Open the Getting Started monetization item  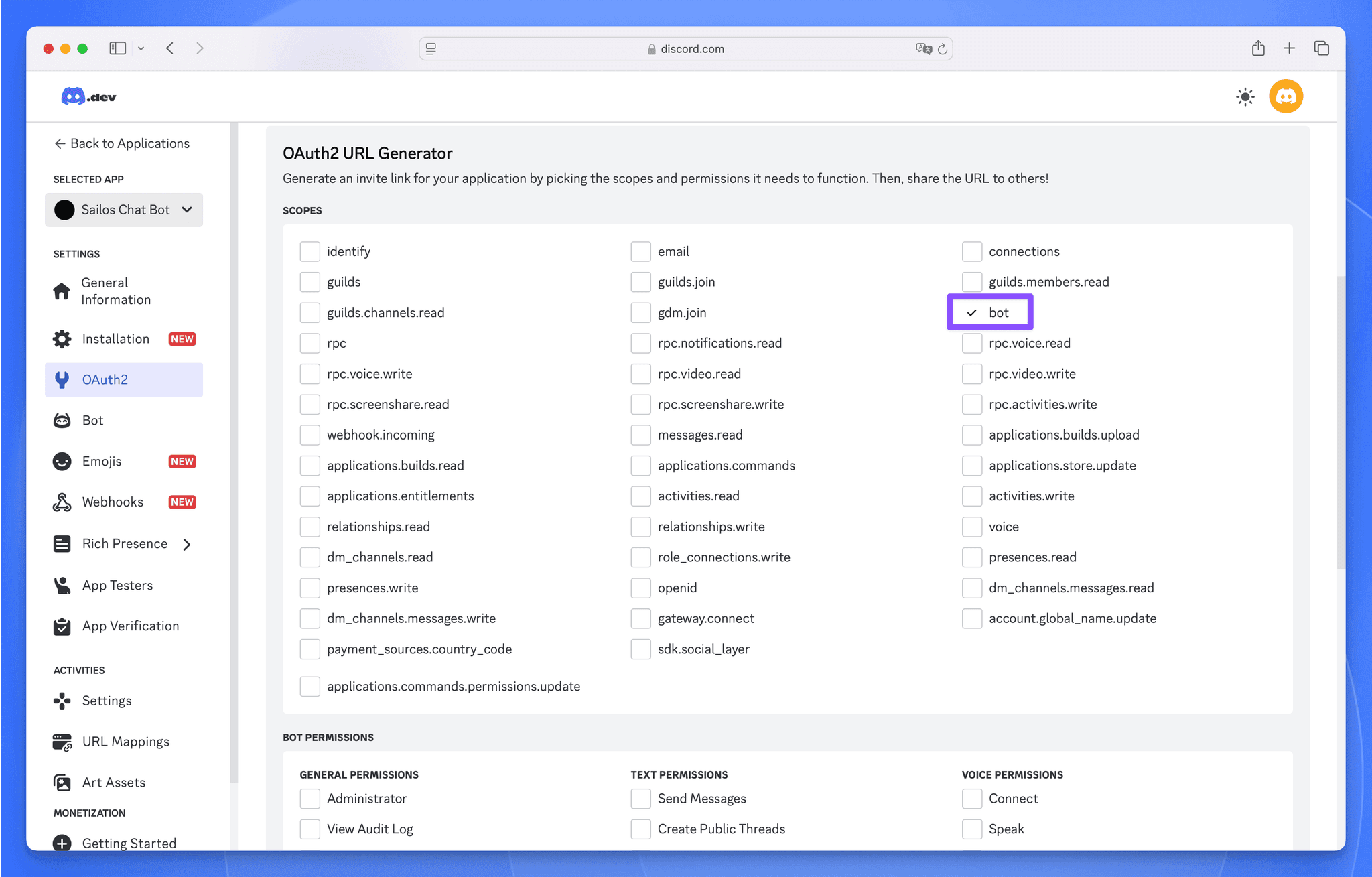(128, 843)
